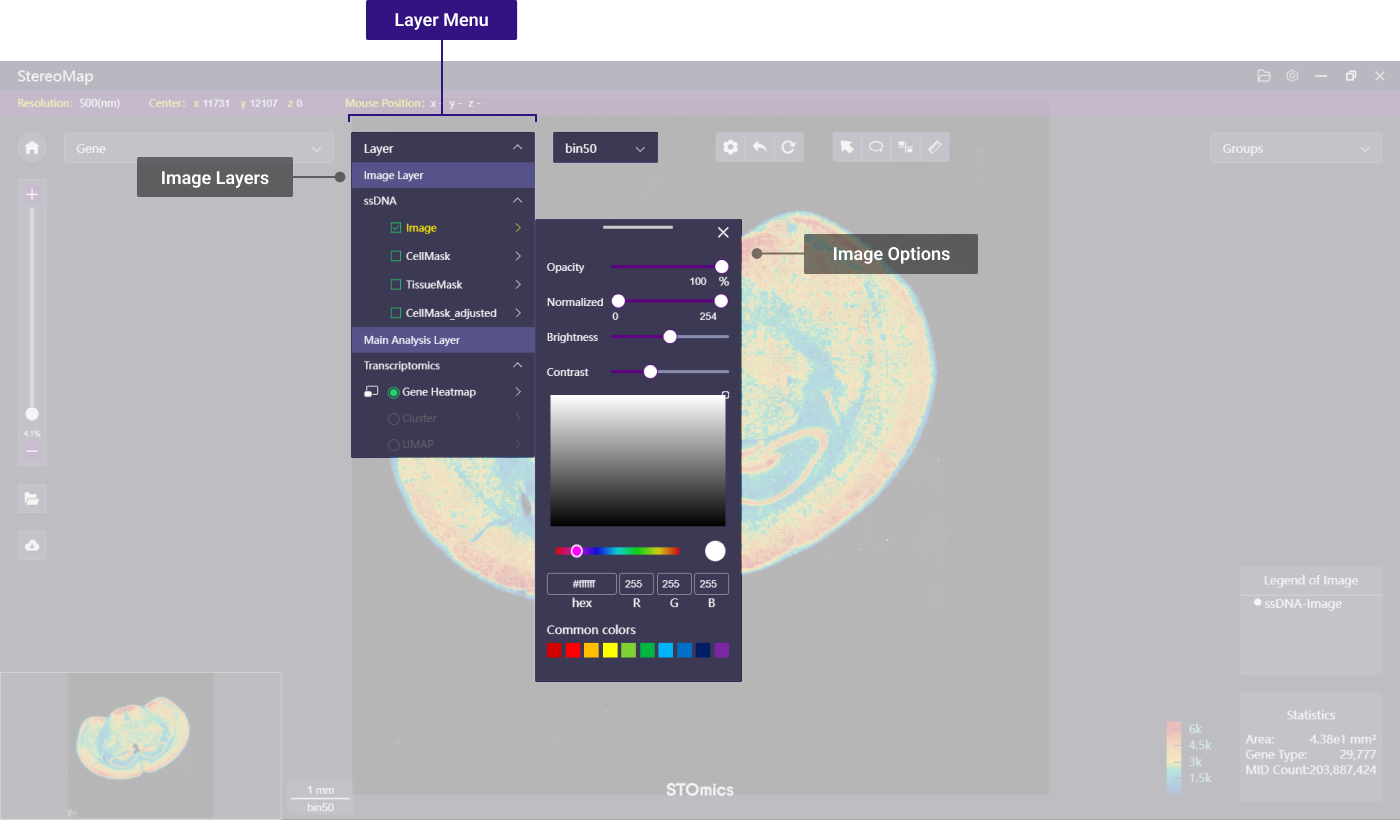Expand CellMask_adjusted options arrow
Screen dimensions: 1400x820
pyautogui.click(x=517, y=313)
